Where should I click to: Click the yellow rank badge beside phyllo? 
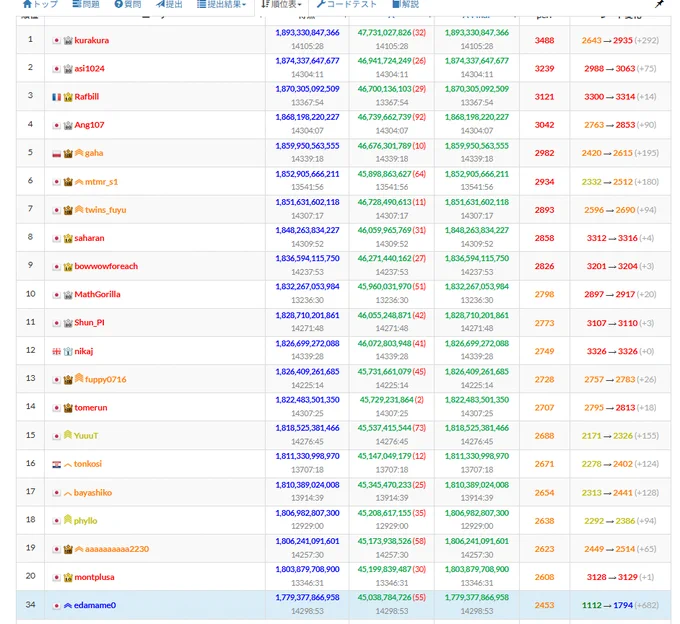pyautogui.click(x=68, y=519)
